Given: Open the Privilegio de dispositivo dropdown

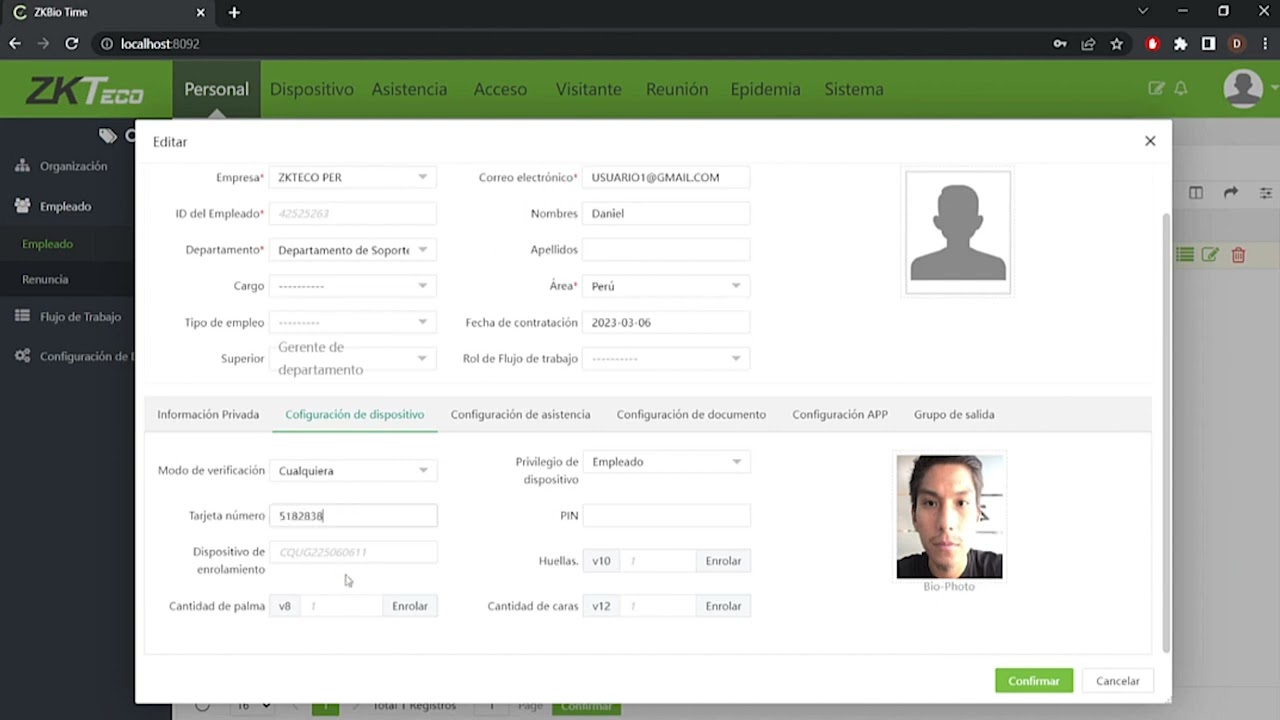Looking at the screenshot, I should coord(666,462).
